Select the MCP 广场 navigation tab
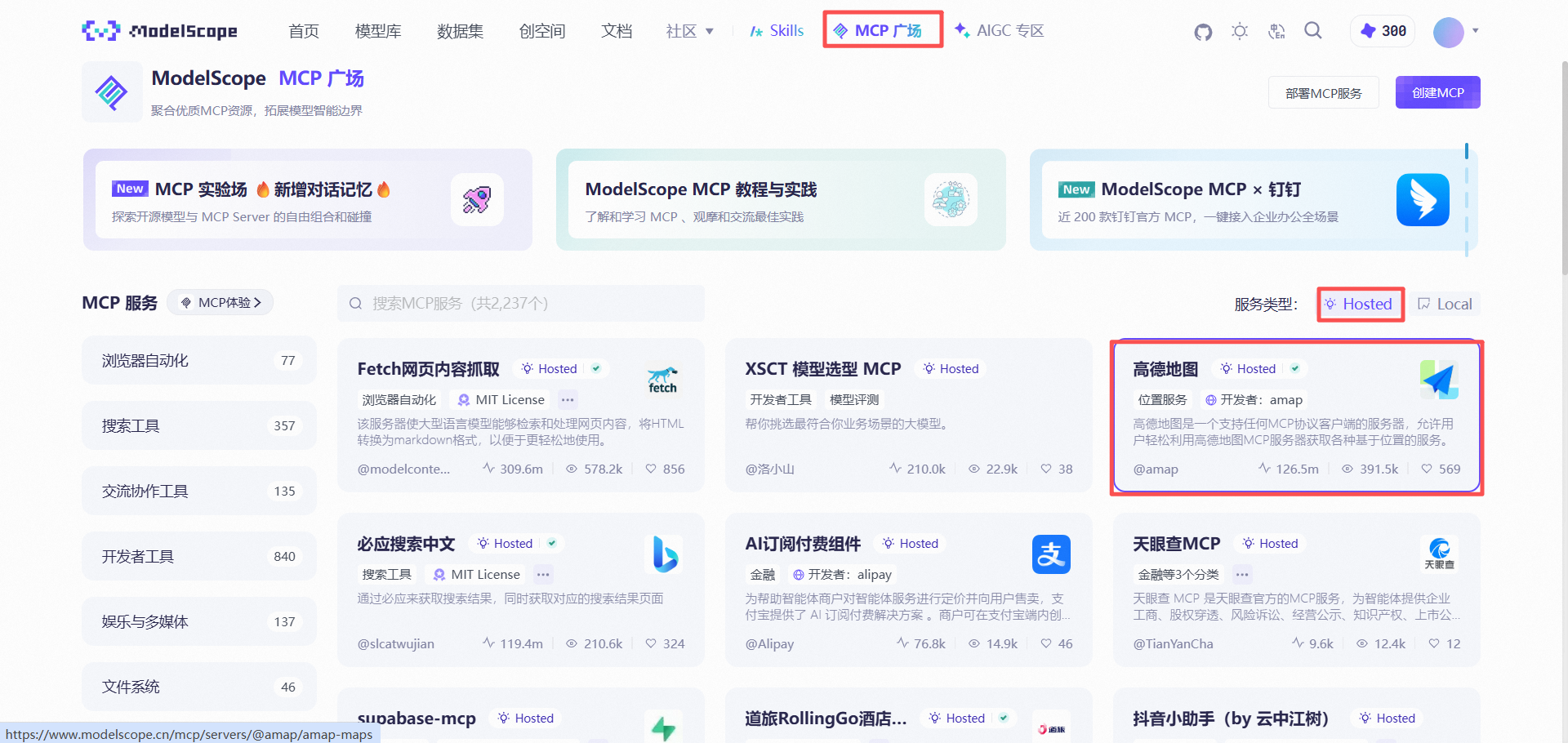This screenshot has height=743, width=1568. pyautogui.click(x=883, y=30)
